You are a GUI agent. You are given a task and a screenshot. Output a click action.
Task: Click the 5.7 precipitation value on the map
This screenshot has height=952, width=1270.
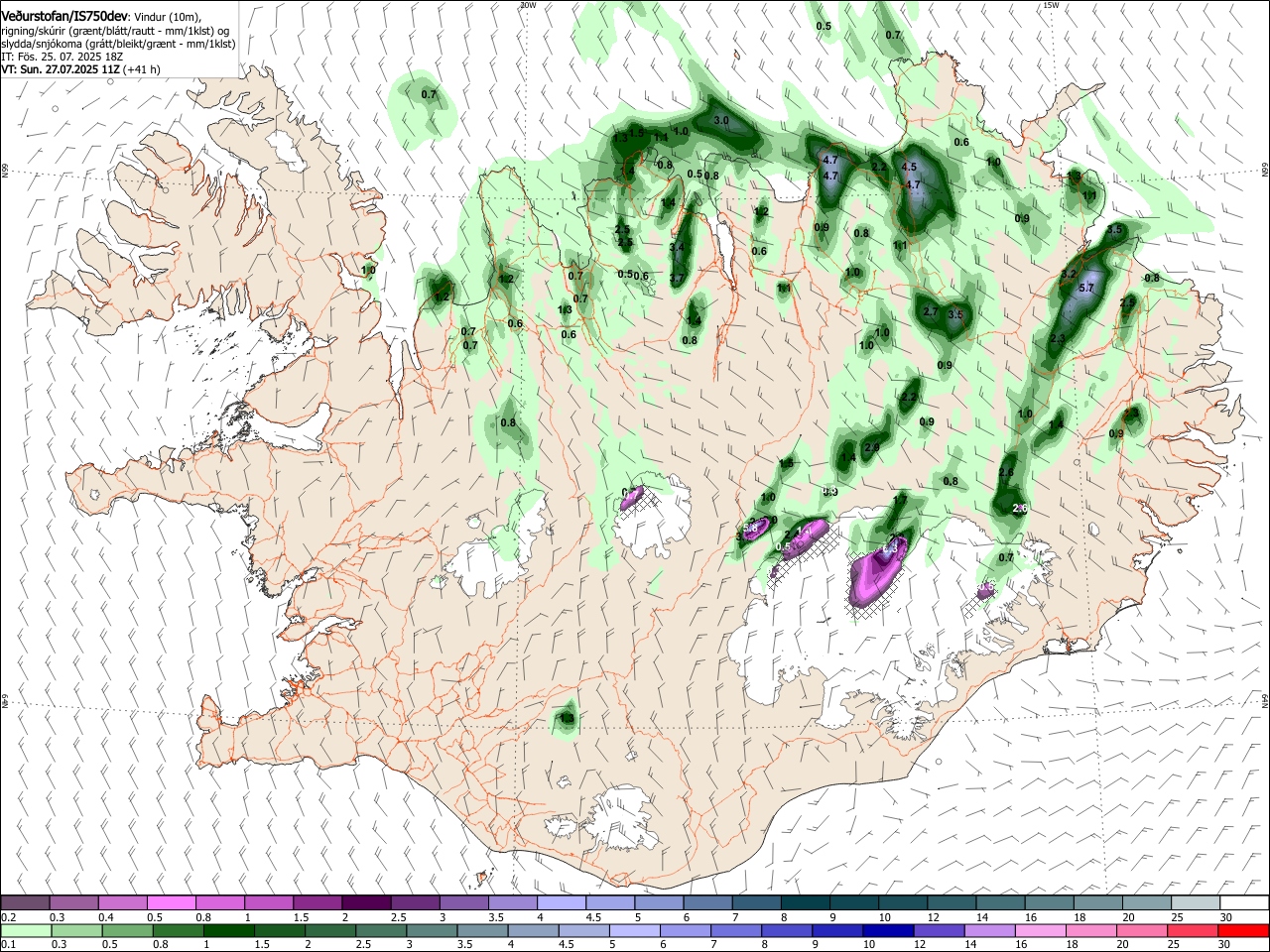(x=1085, y=288)
